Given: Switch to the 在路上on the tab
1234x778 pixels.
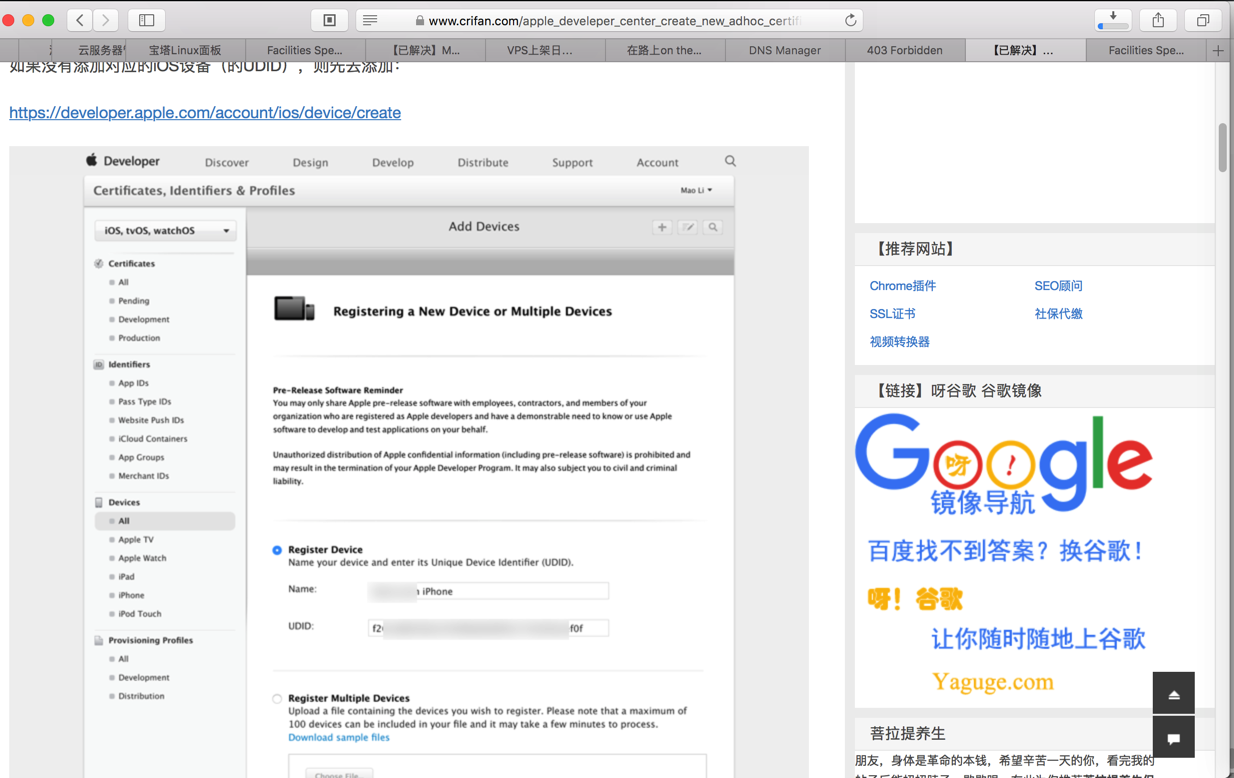Looking at the screenshot, I should [664, 50].
